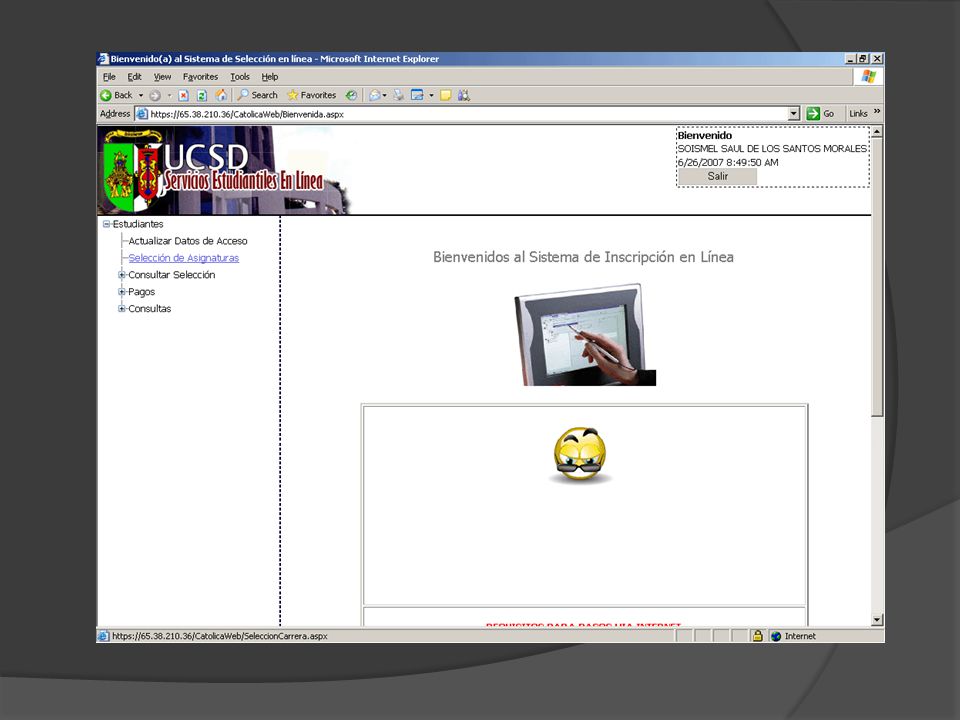This screenshot has height=720, width=960.
Task: Open the Forward button history dropdown arrow
Action: [x=170, y=96]
